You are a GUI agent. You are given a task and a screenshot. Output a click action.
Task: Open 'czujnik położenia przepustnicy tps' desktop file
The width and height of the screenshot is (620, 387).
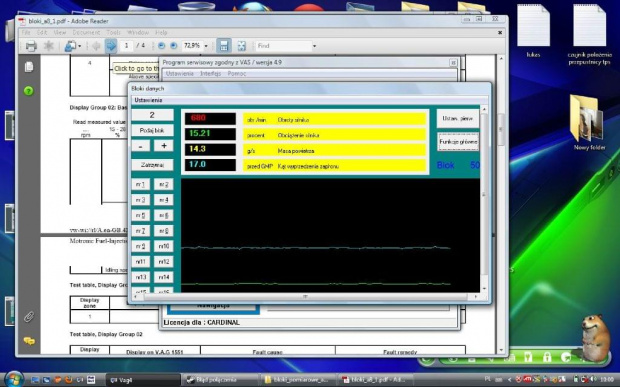590,34
